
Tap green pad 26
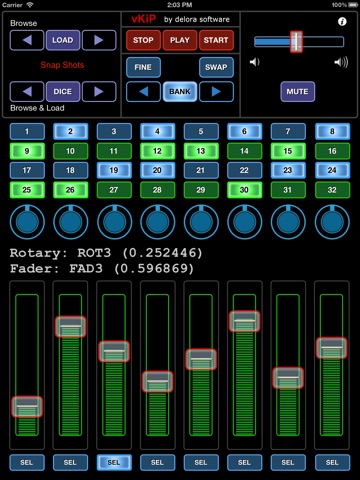[70, 190]
